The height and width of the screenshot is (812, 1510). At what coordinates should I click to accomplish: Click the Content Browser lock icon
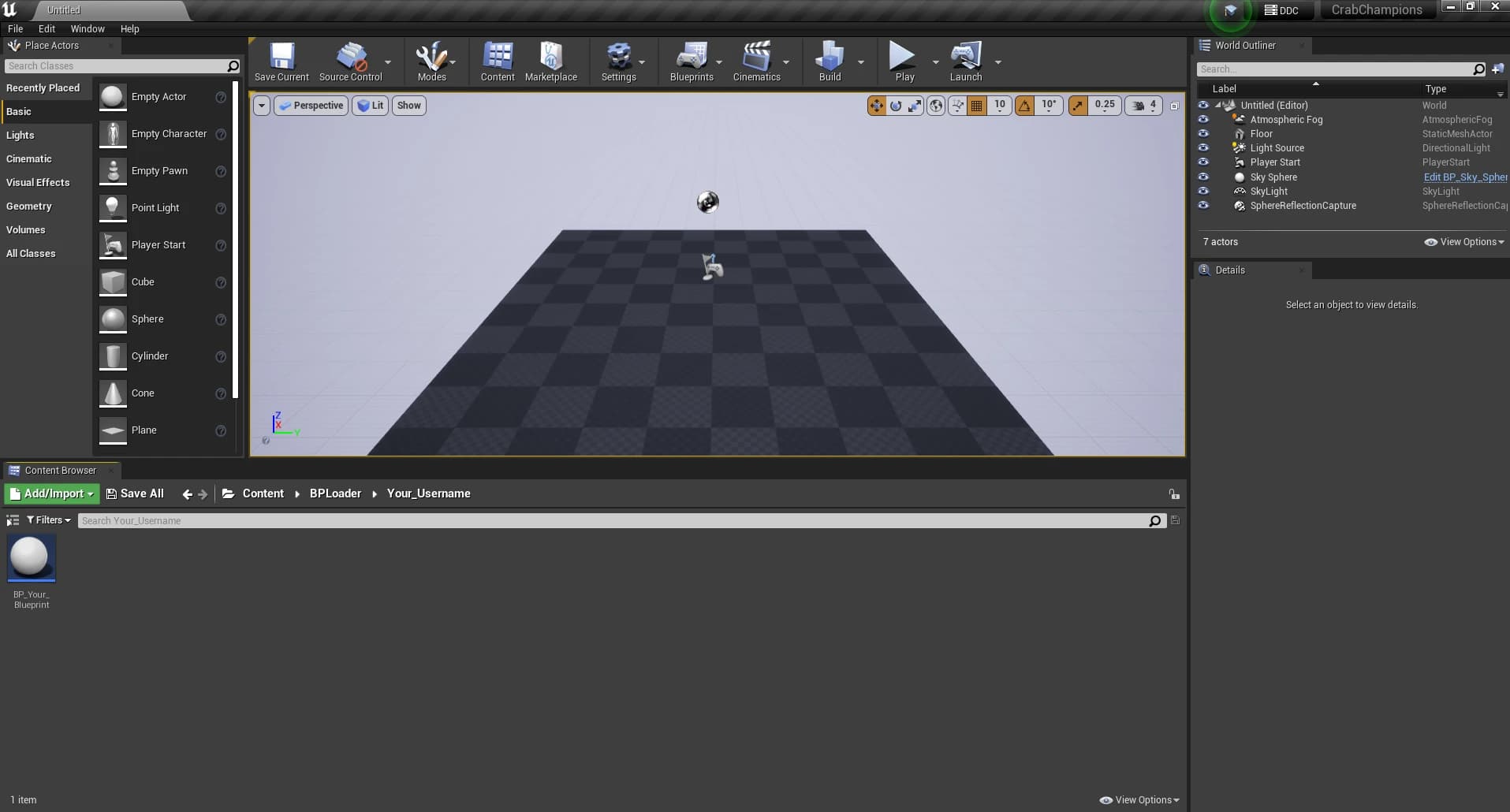(x=1174, y=494)
